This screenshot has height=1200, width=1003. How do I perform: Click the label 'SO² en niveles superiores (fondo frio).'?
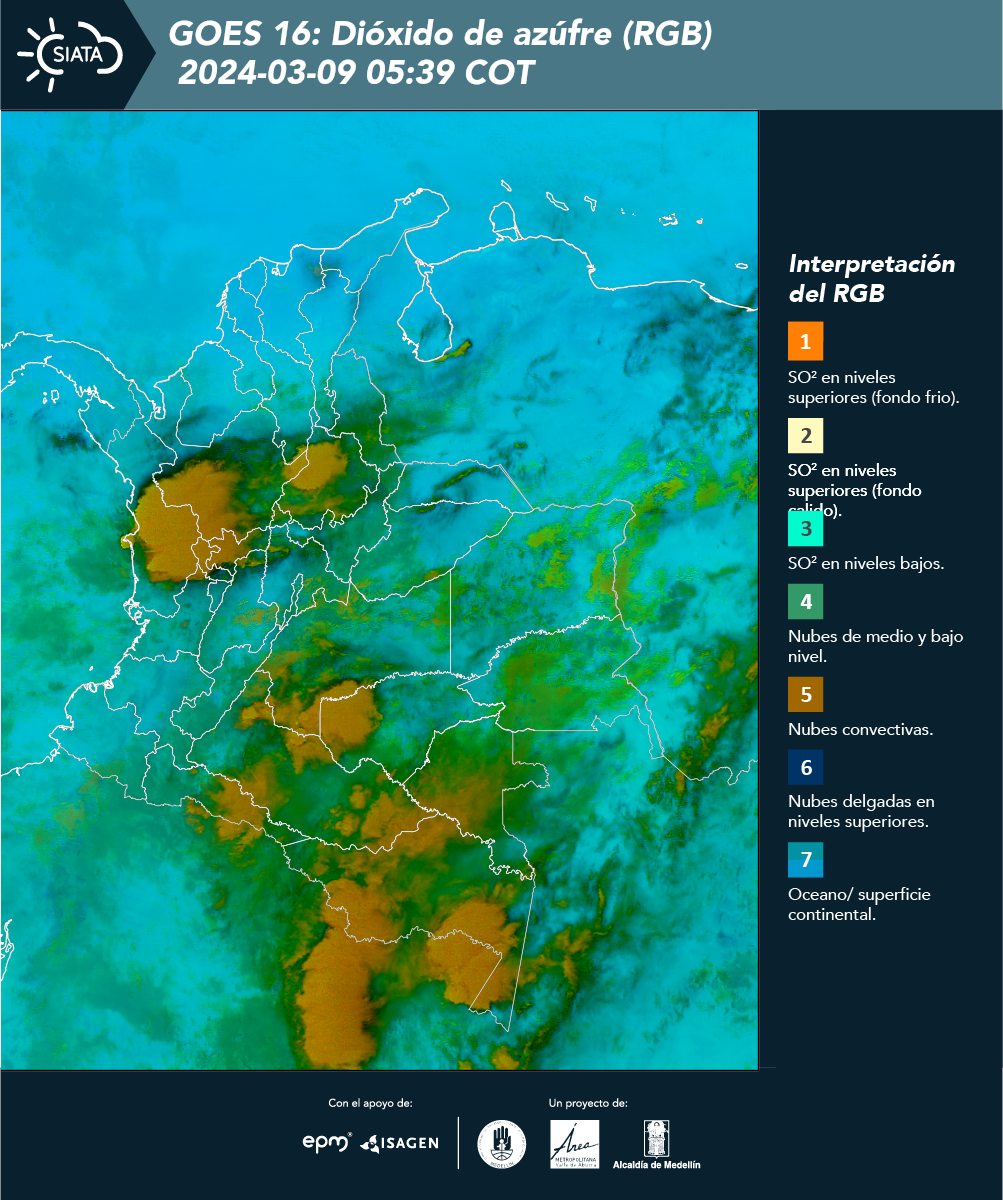click(x=874, y=387)
